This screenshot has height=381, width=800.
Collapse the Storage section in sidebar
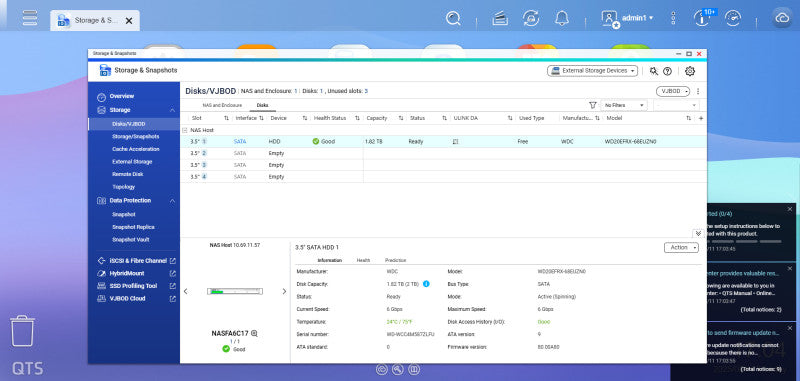(x=172, y=110)
